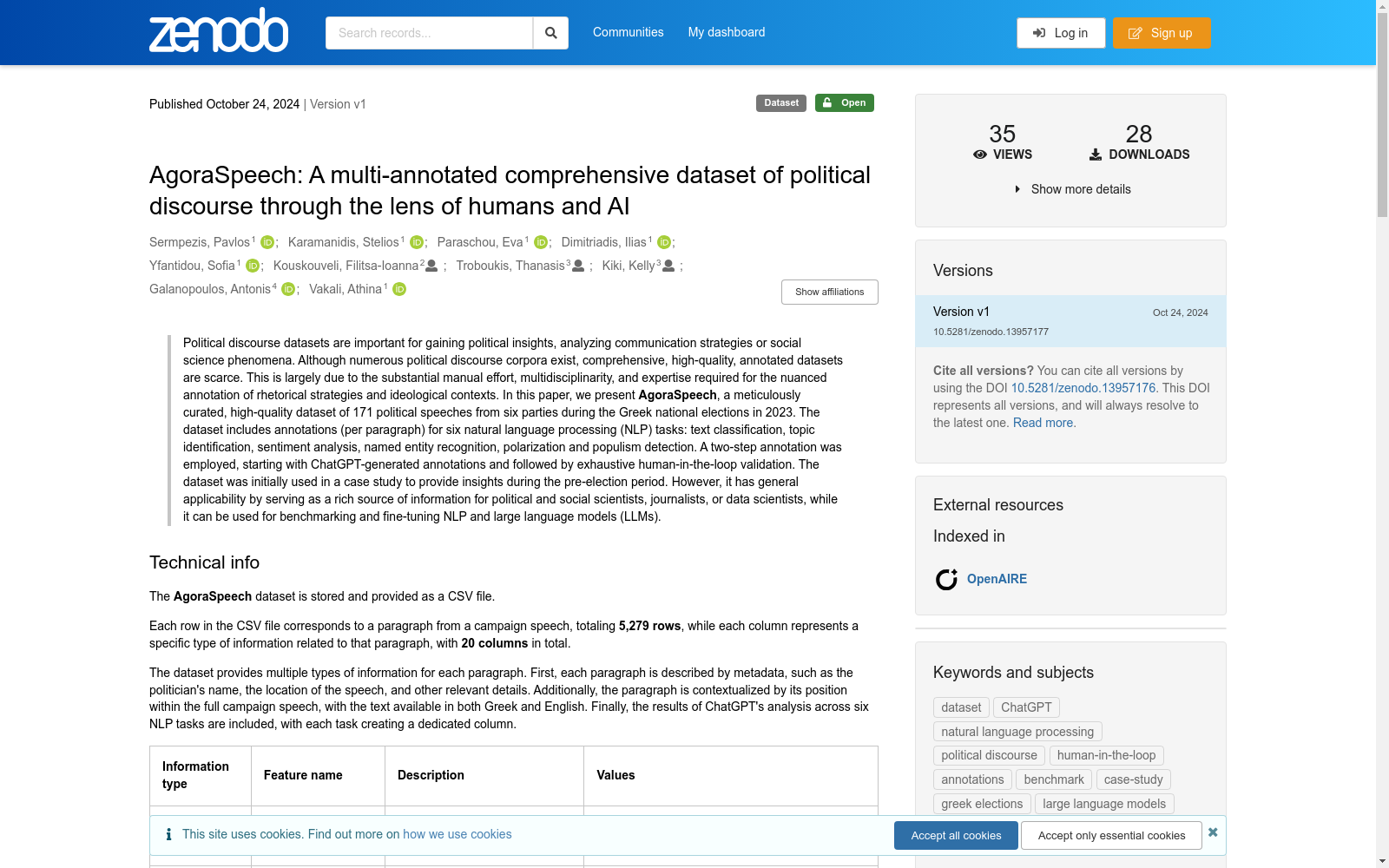The width and height of the screenshot is (1389, 868).
Task: Open the Communities menu item
Action: [628, 32]
